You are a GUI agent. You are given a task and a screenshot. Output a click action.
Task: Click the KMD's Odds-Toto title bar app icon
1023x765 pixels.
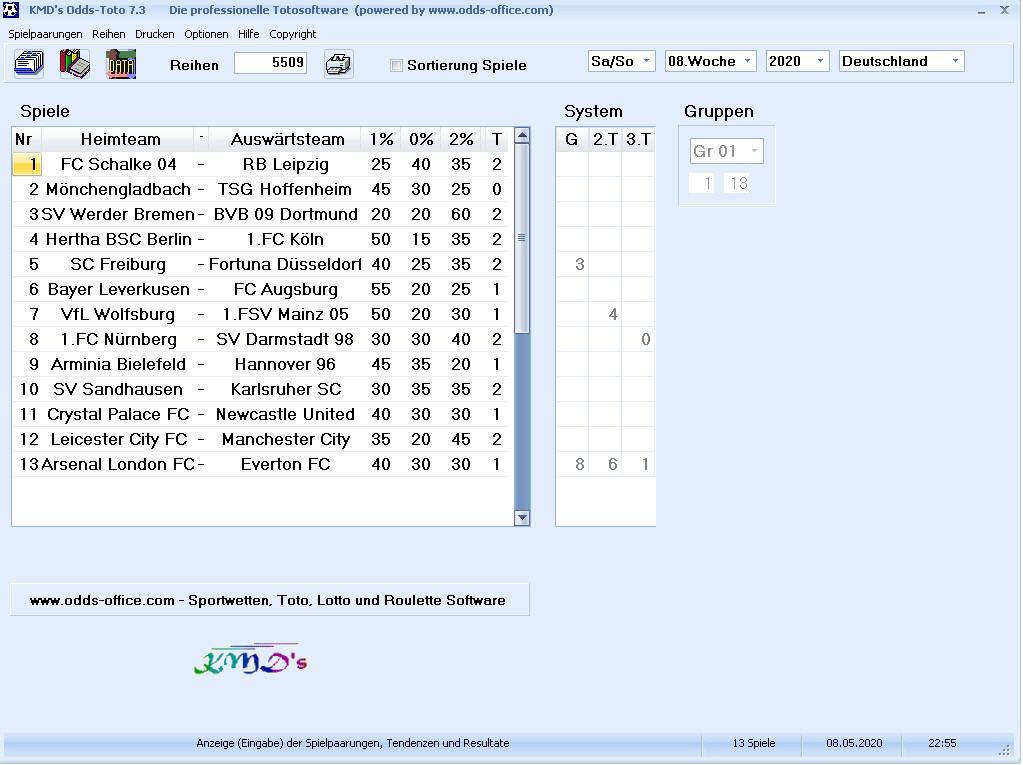11,10
